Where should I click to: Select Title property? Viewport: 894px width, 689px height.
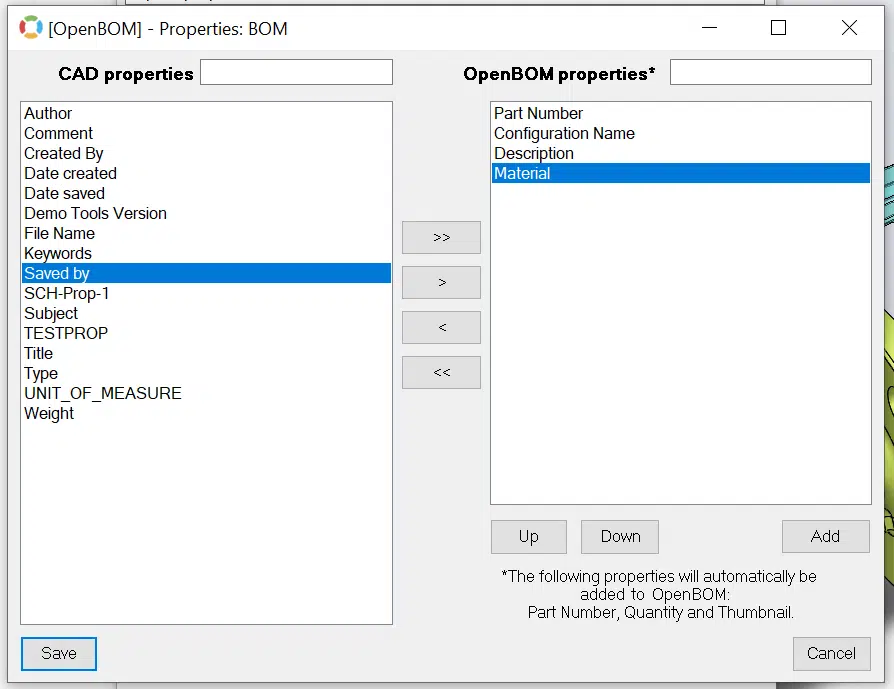206,353
